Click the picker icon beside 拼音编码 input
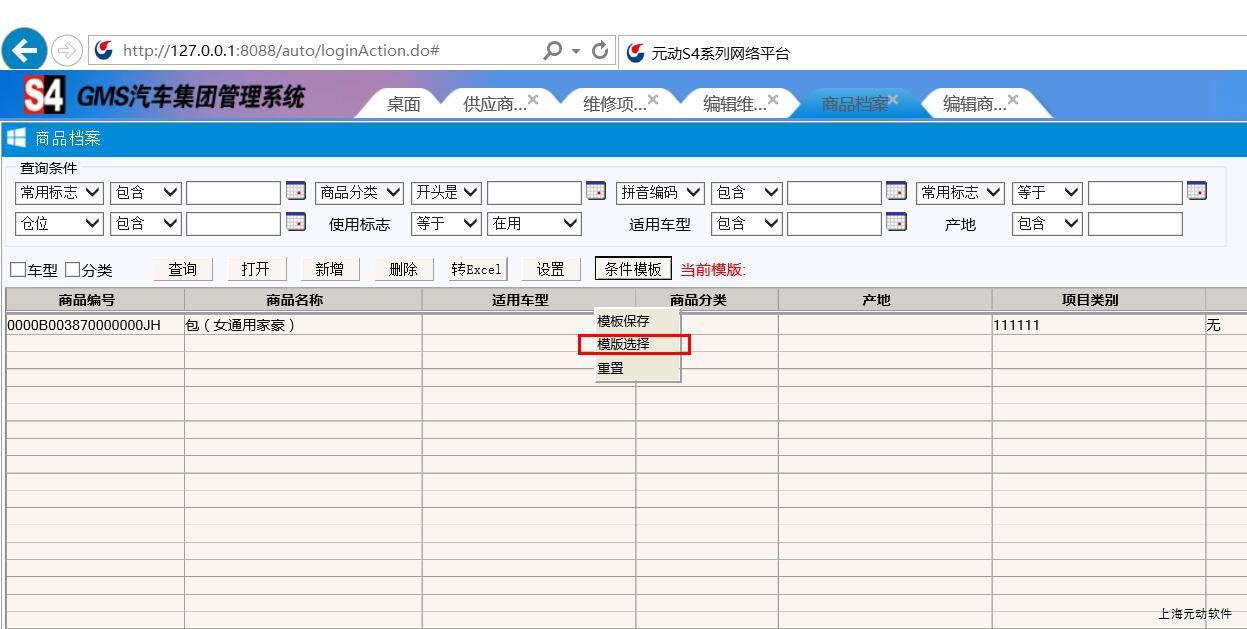 tap(896, 191)
